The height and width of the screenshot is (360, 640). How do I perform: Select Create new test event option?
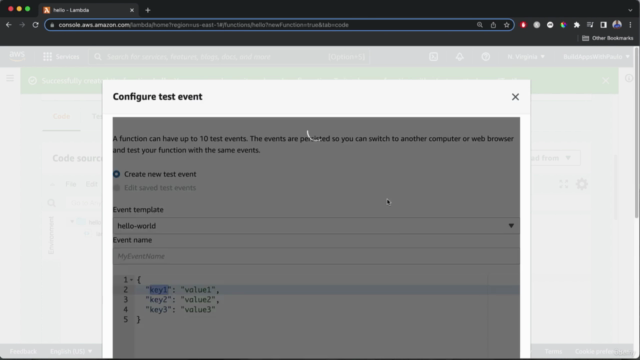tap(116, 174)
